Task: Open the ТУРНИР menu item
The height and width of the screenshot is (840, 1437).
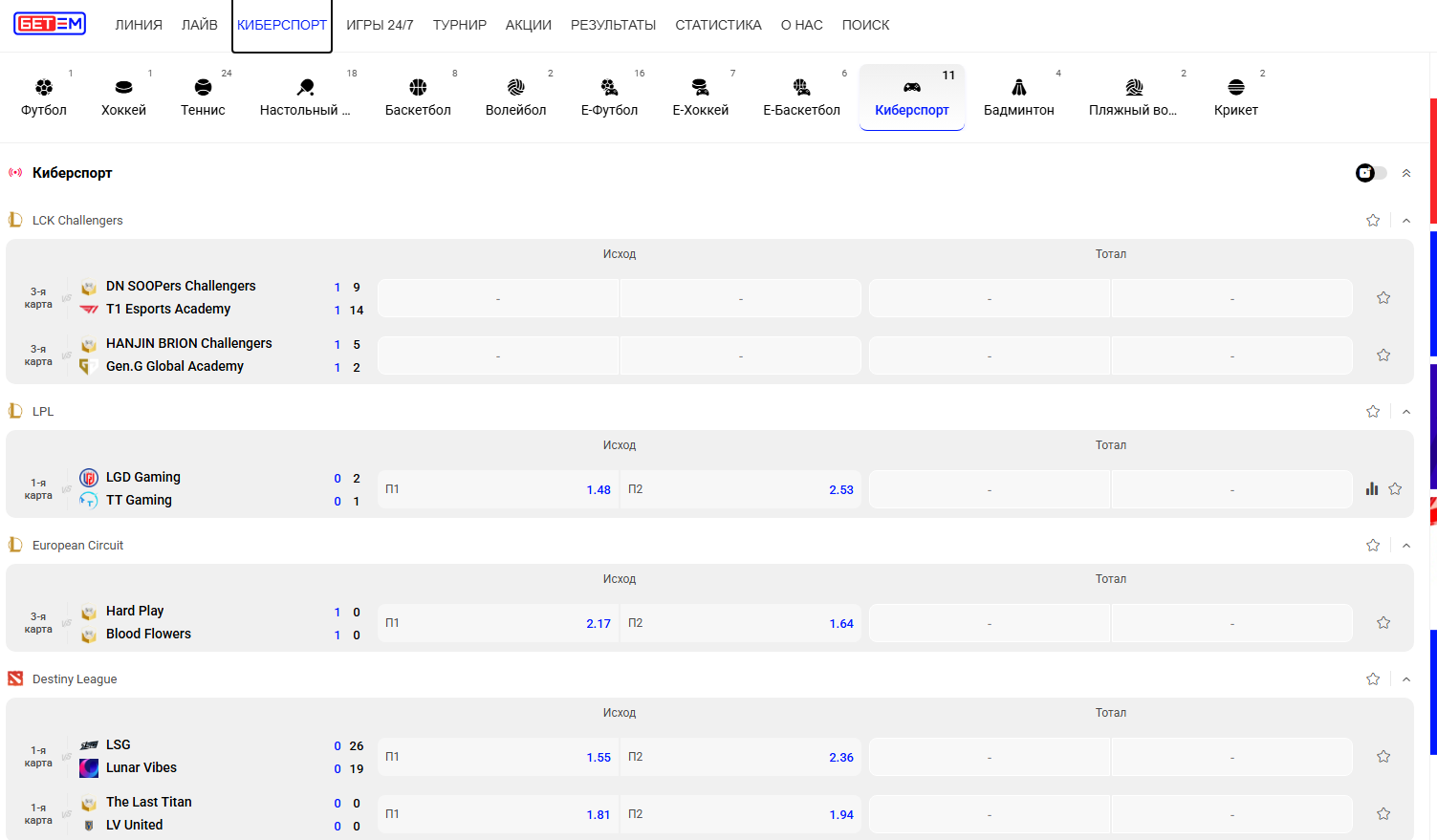Action: (460, 25)
